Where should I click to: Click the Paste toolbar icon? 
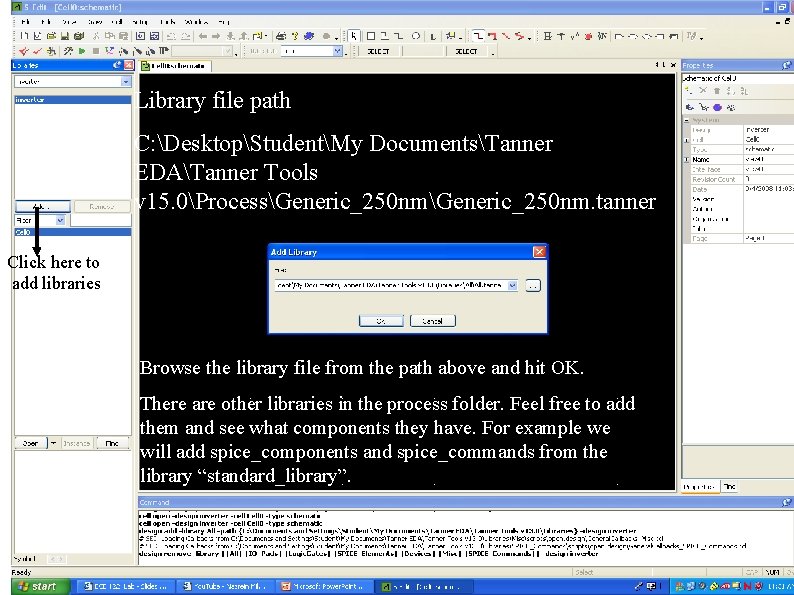123,36
